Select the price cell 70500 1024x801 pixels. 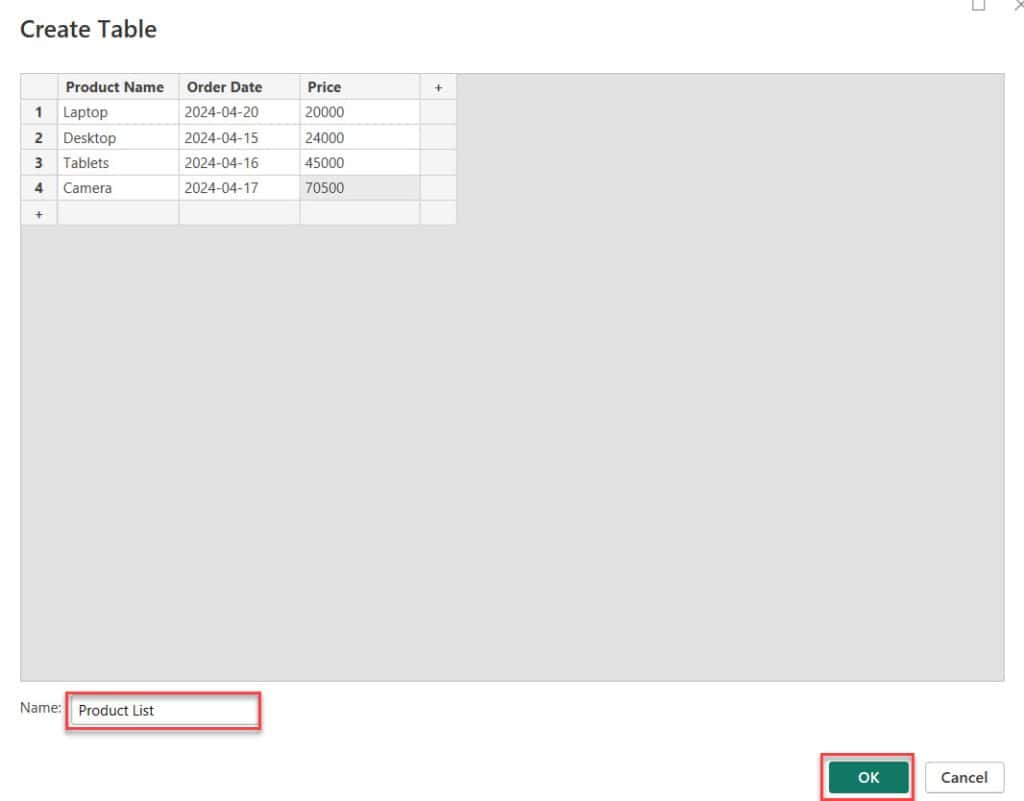point(359,188)
